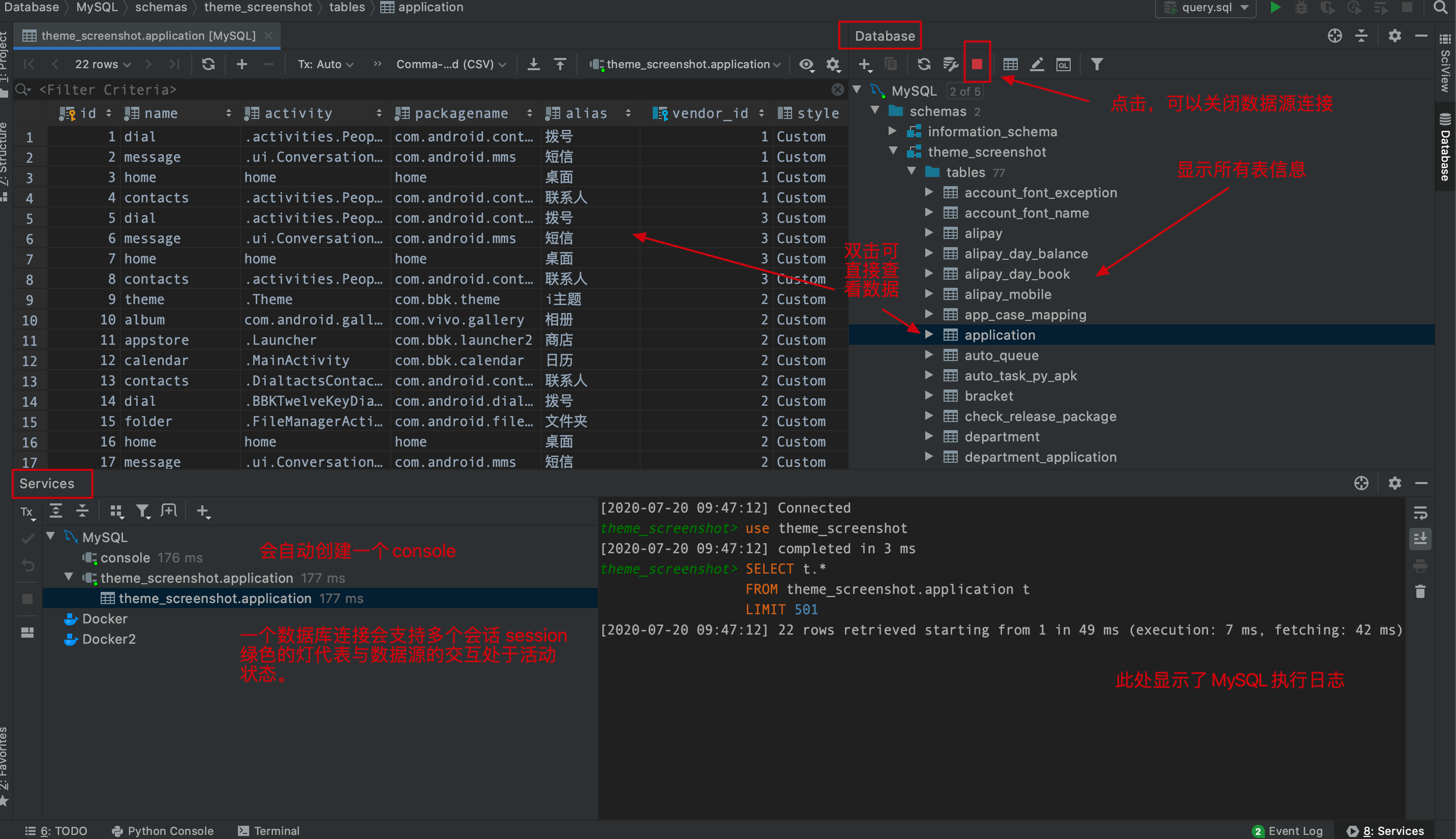Select the department_application table
This screenshot has width=1456, height=839.
click(x=1040, y=457)
